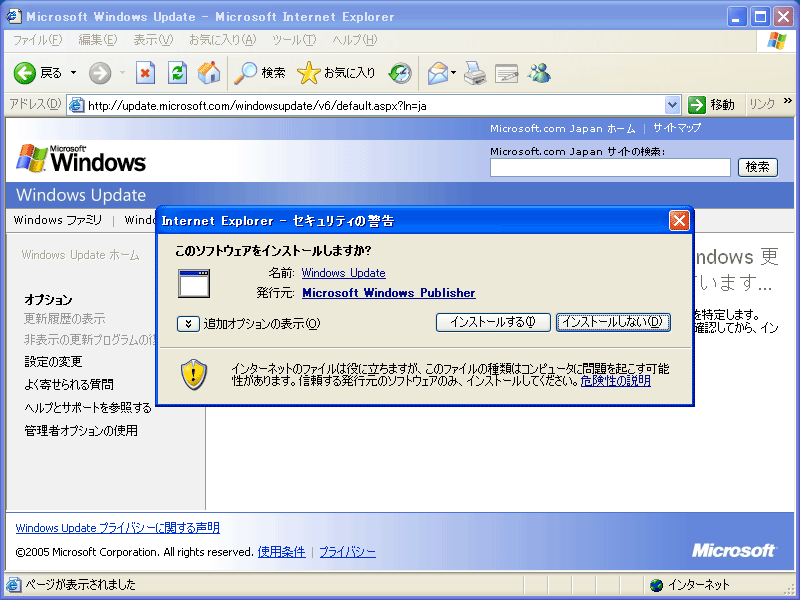Open the お気に入り(A) menu
Viewport: 800px width, 600px height.
click(x=222, y=40)
